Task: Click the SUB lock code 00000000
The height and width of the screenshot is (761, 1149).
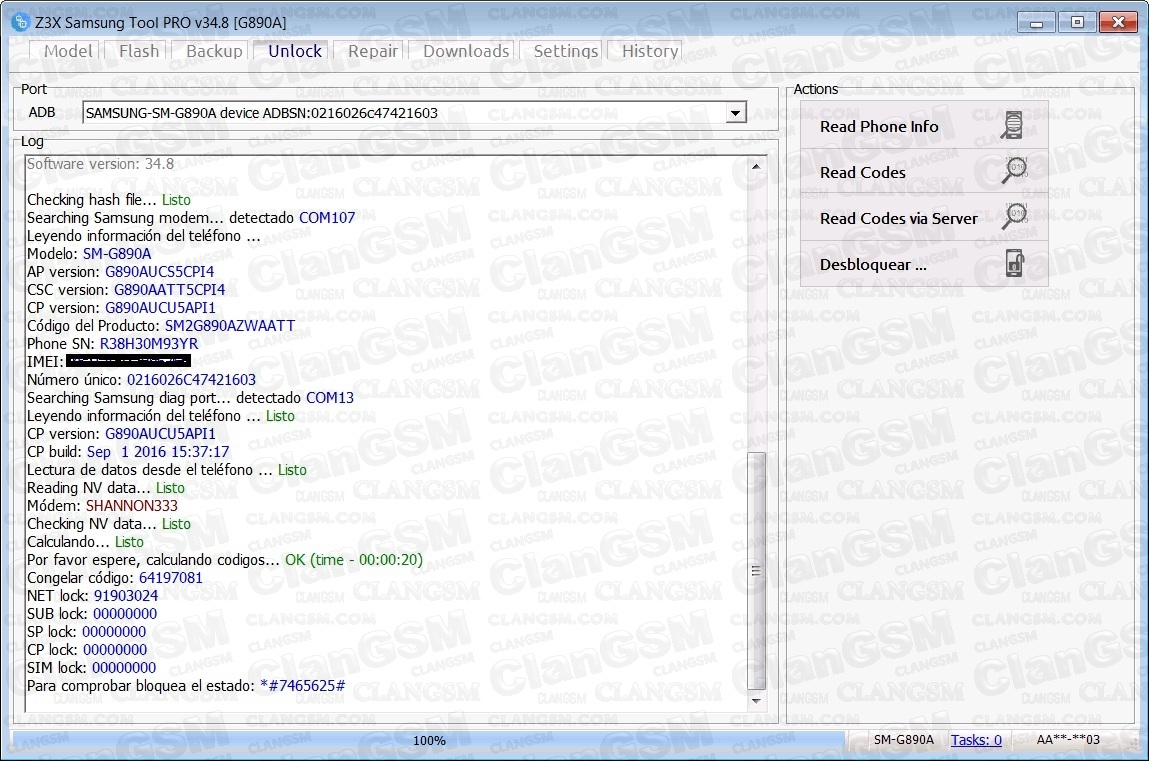Action: click(125, 614)
